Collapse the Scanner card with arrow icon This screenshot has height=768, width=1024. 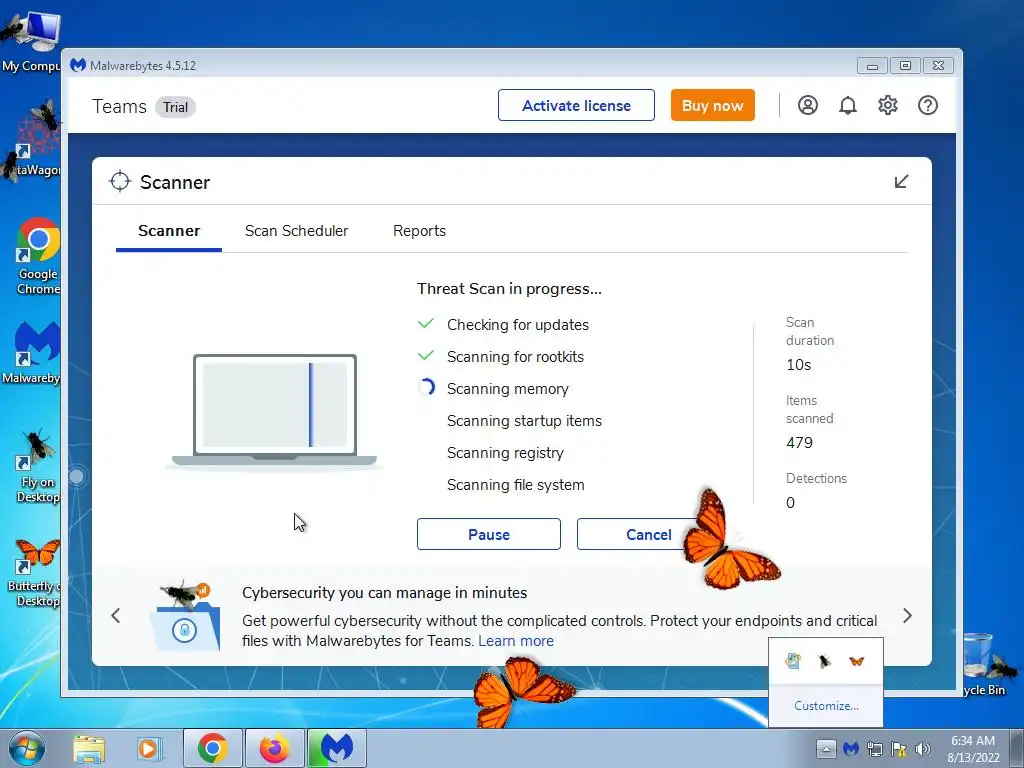pos(901,182)
